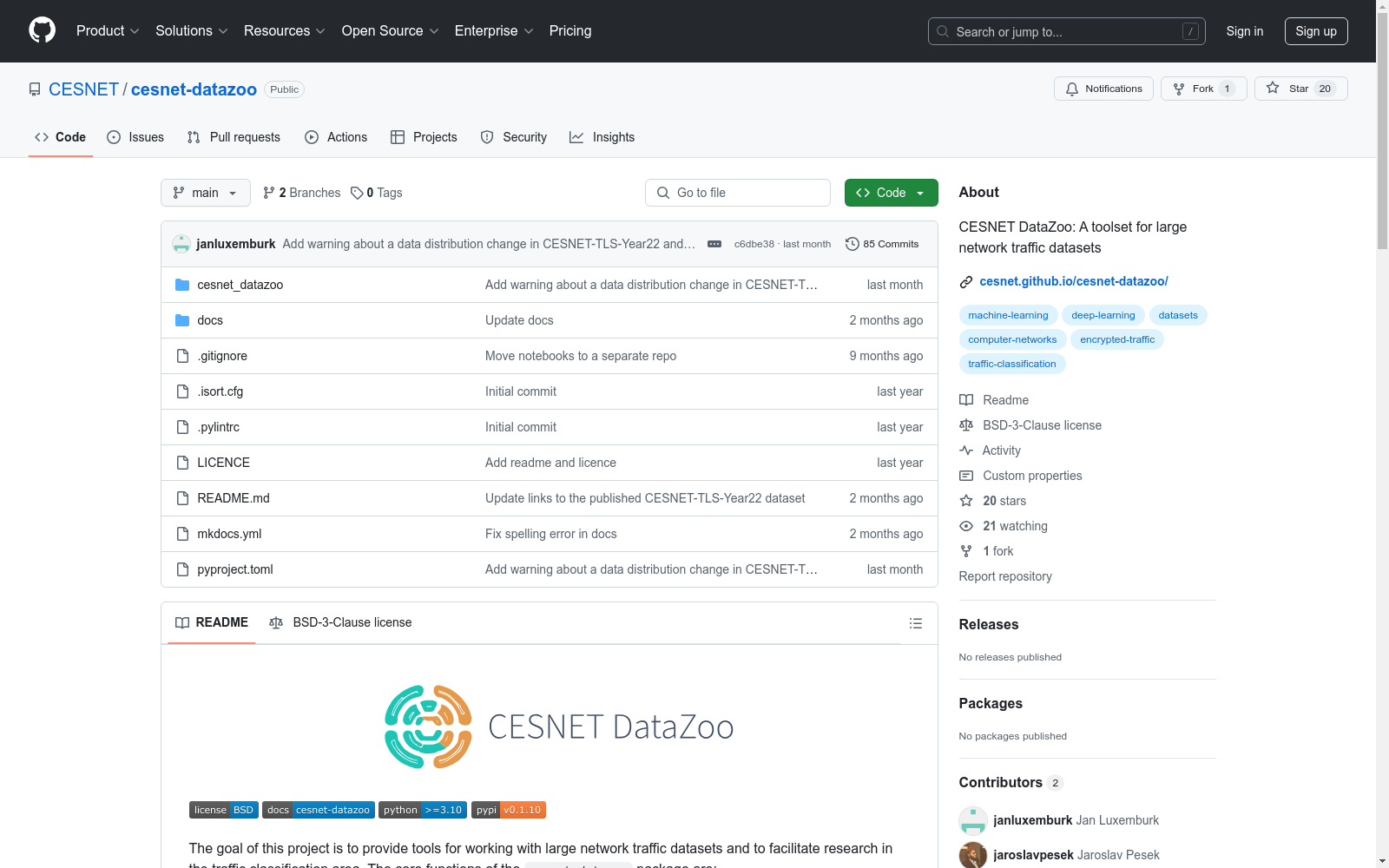The width and height of the screenshot is (1389, 868).
Task: Open the cesnet.github.io/cesnet-datazoo link
Action: point(1074,281)
